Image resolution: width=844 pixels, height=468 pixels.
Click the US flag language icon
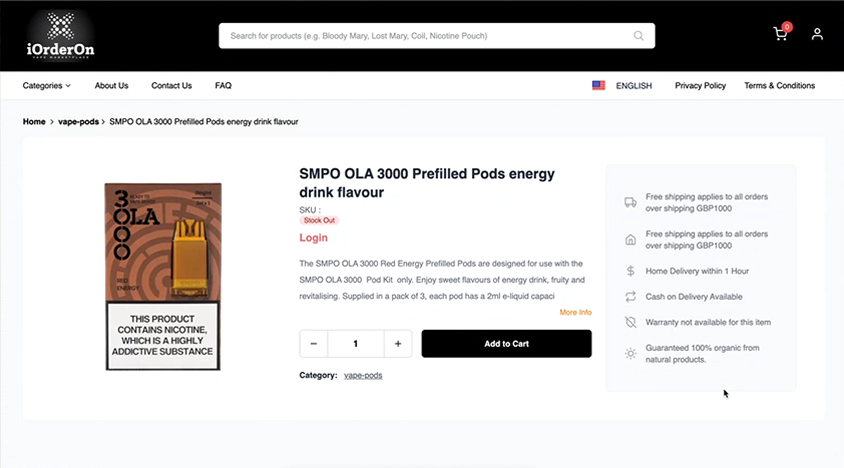click(599, 86)
